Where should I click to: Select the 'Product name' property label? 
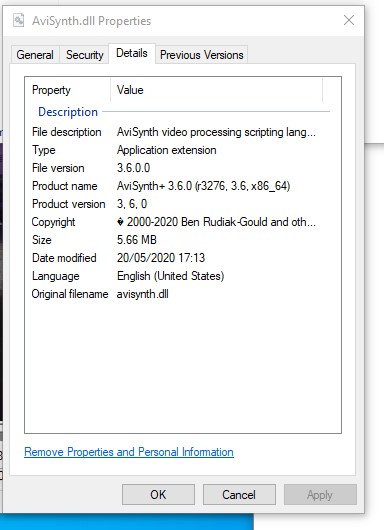(x=65, y=186)
